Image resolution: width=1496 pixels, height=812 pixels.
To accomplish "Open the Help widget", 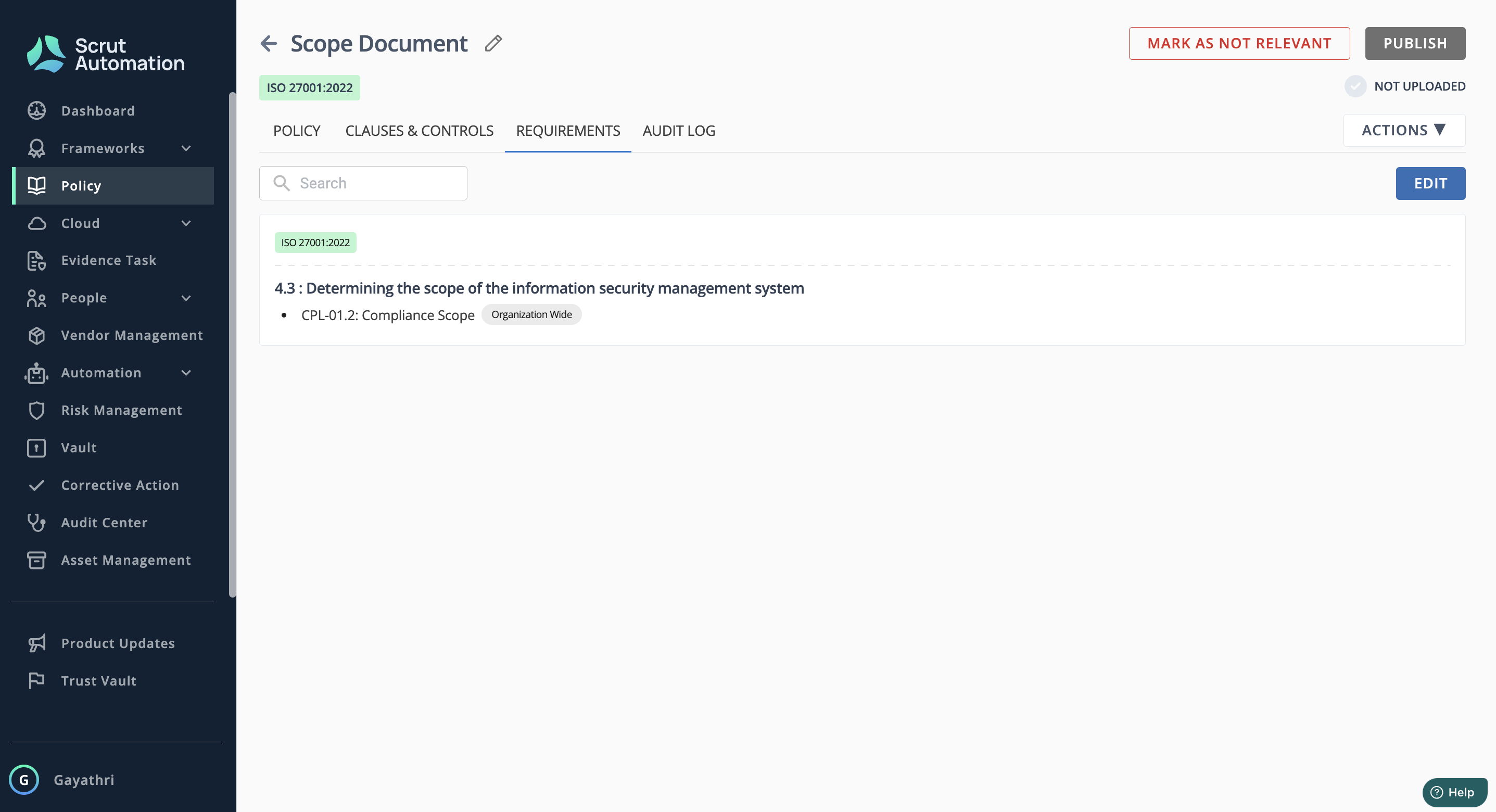I will 1454,792.
